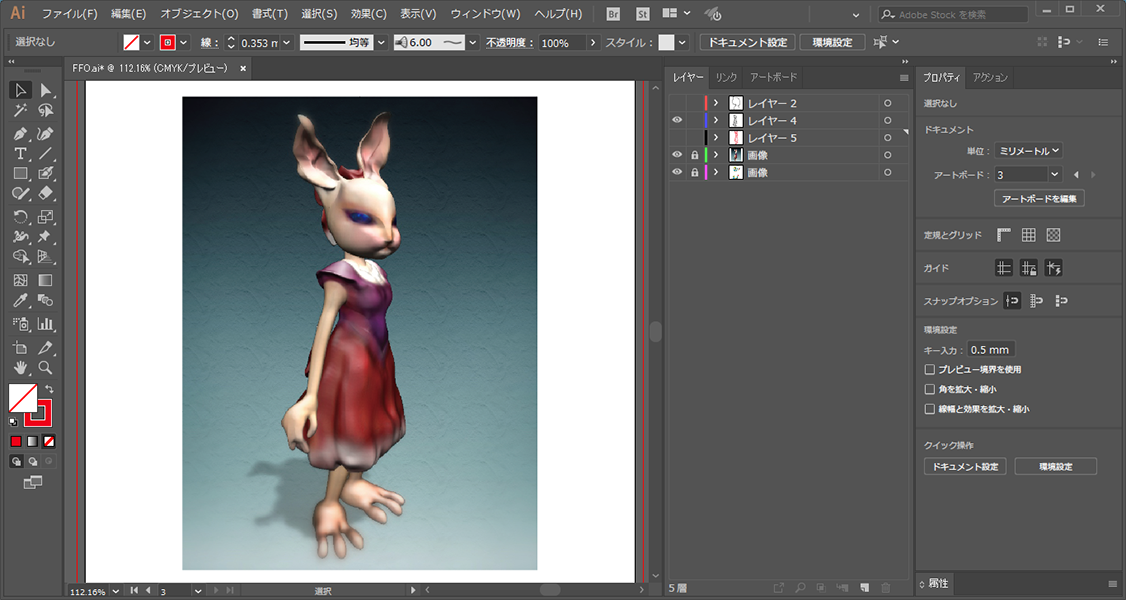Pick the Perspective Grid tool
Viewport: 1126px width, 600px height.
point(45,257)
